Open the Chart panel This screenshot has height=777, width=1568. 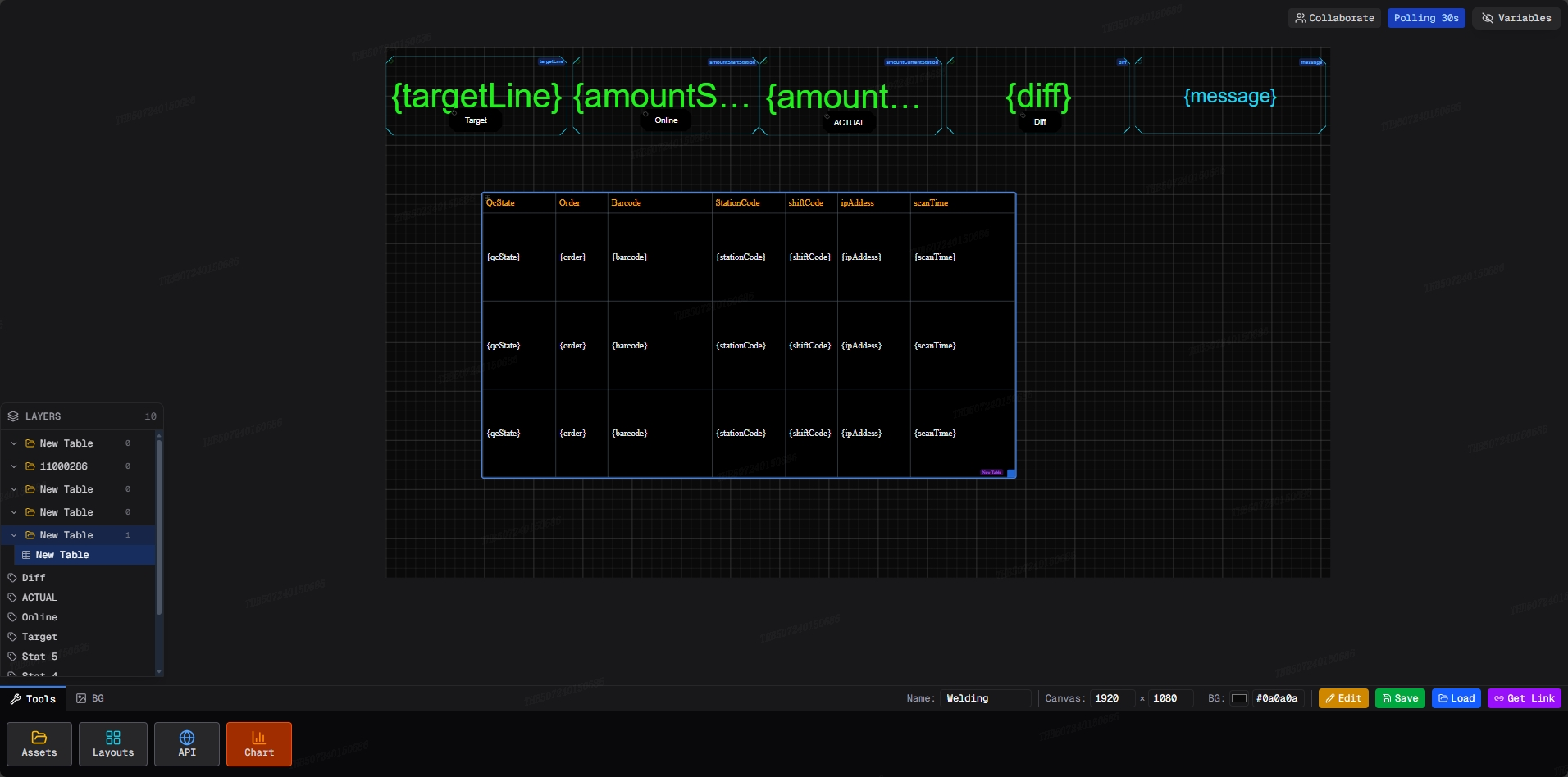point(259,744)
